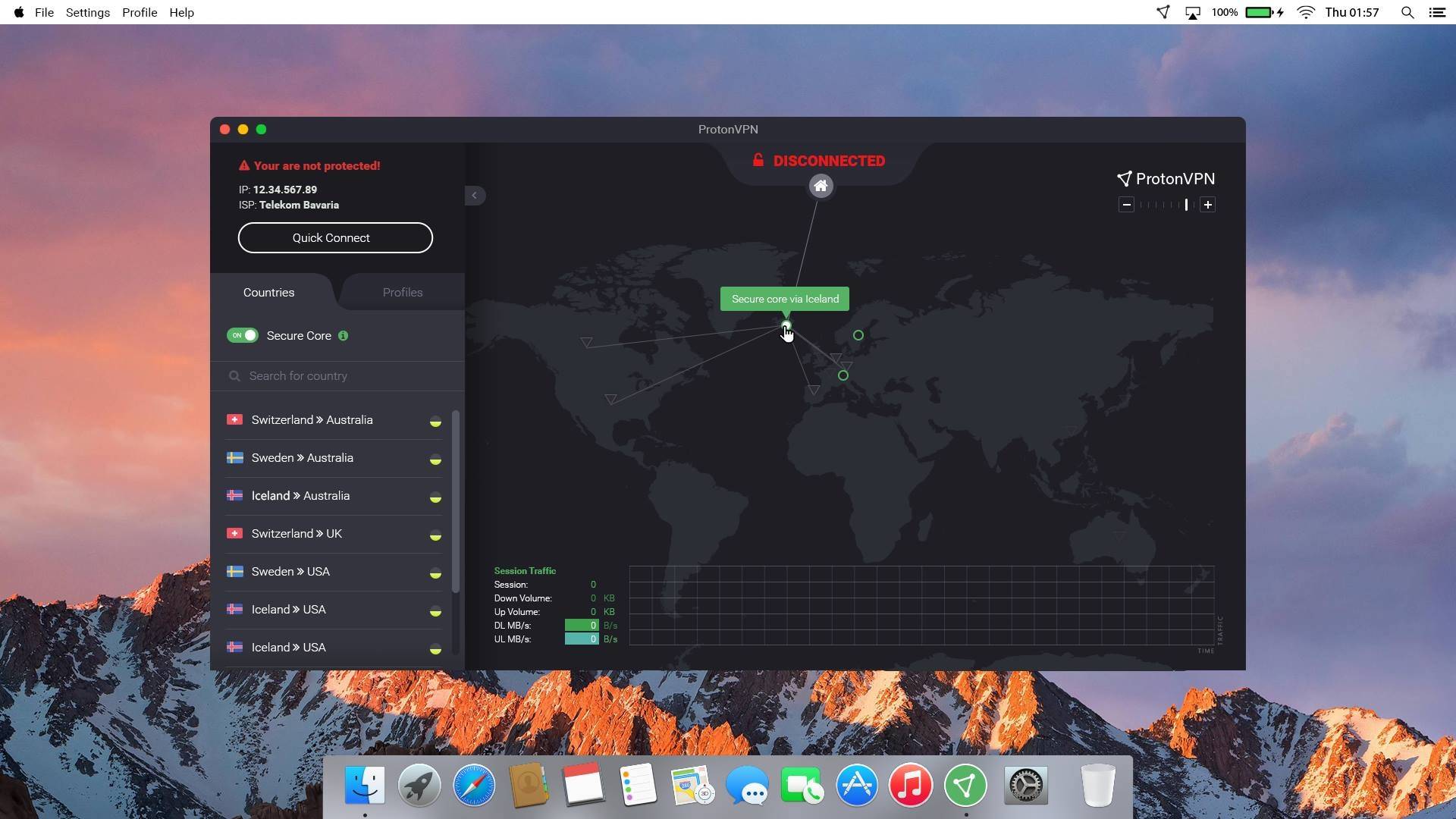Click the Iceland secure core node on the map
Viewport: 1456px width, 819px height.
pyautogui.click(x=786, y=327)
